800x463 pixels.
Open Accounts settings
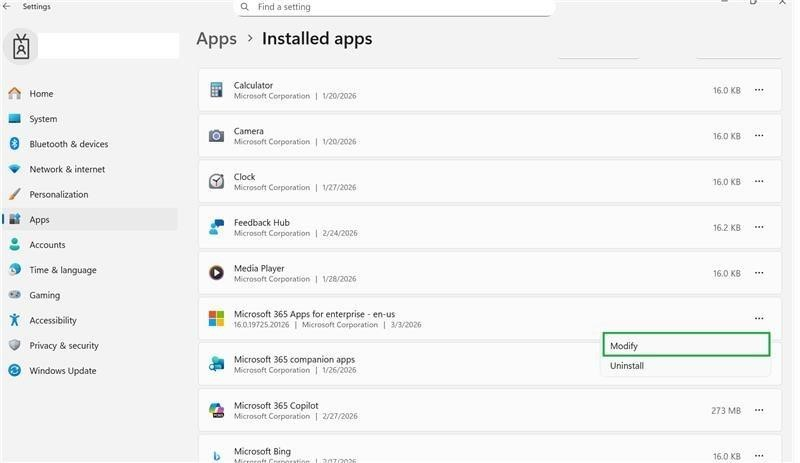[90, 245]
